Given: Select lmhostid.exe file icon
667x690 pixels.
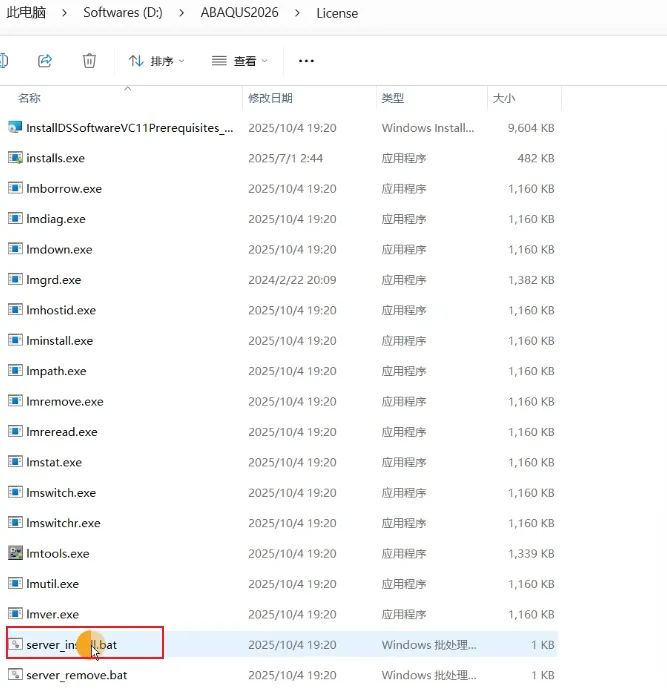Looking at the screenshot, I should pos(15,310).
